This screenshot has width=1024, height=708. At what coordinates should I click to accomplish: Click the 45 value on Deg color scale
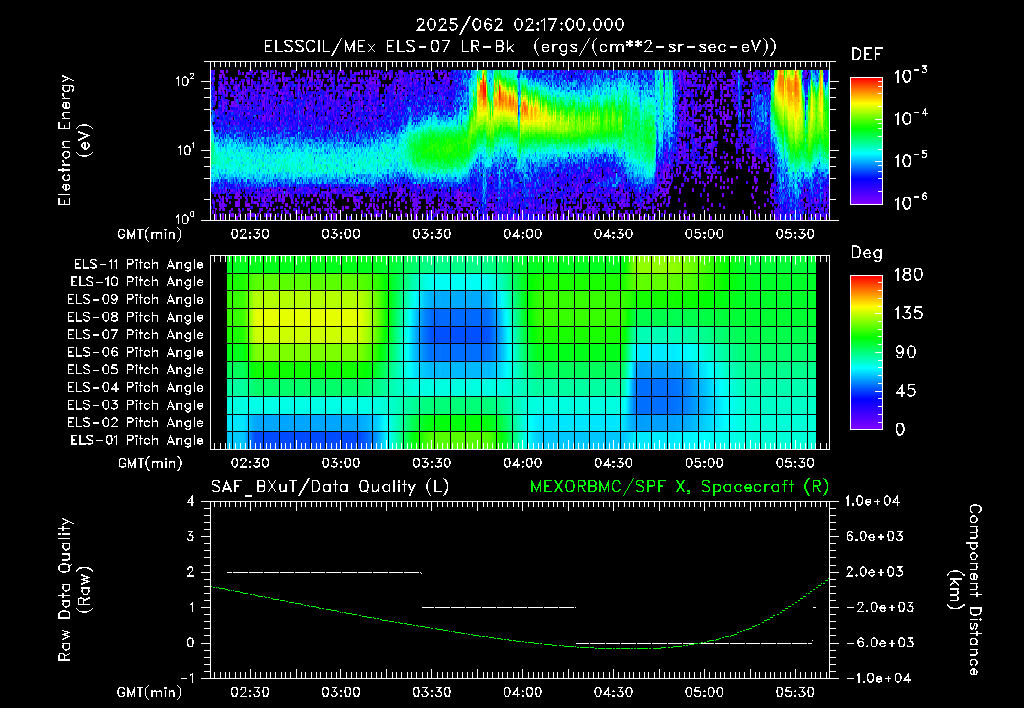point(906,391)
